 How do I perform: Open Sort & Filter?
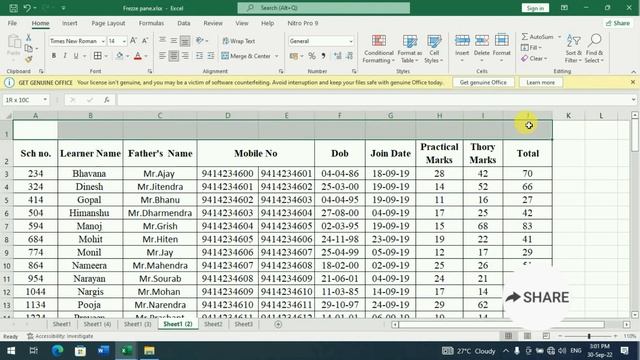pos(573,49)
